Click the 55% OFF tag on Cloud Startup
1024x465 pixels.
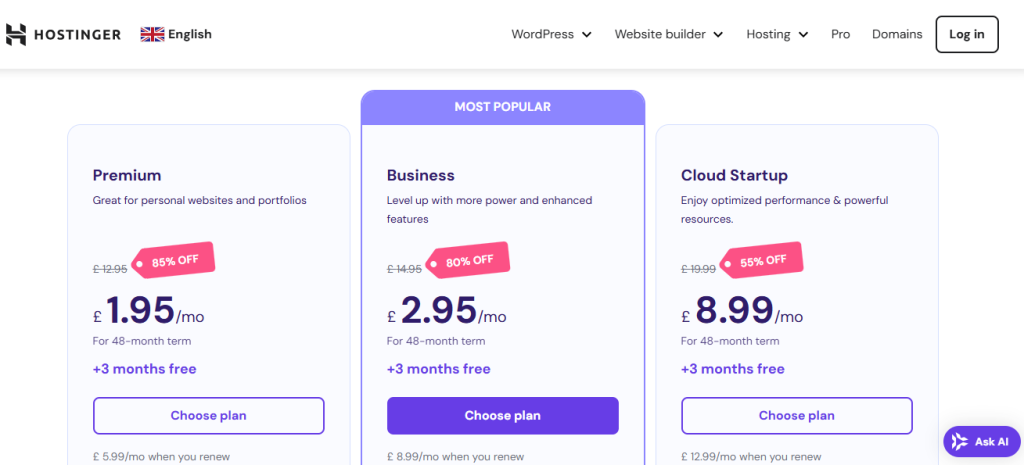(761, 261)
